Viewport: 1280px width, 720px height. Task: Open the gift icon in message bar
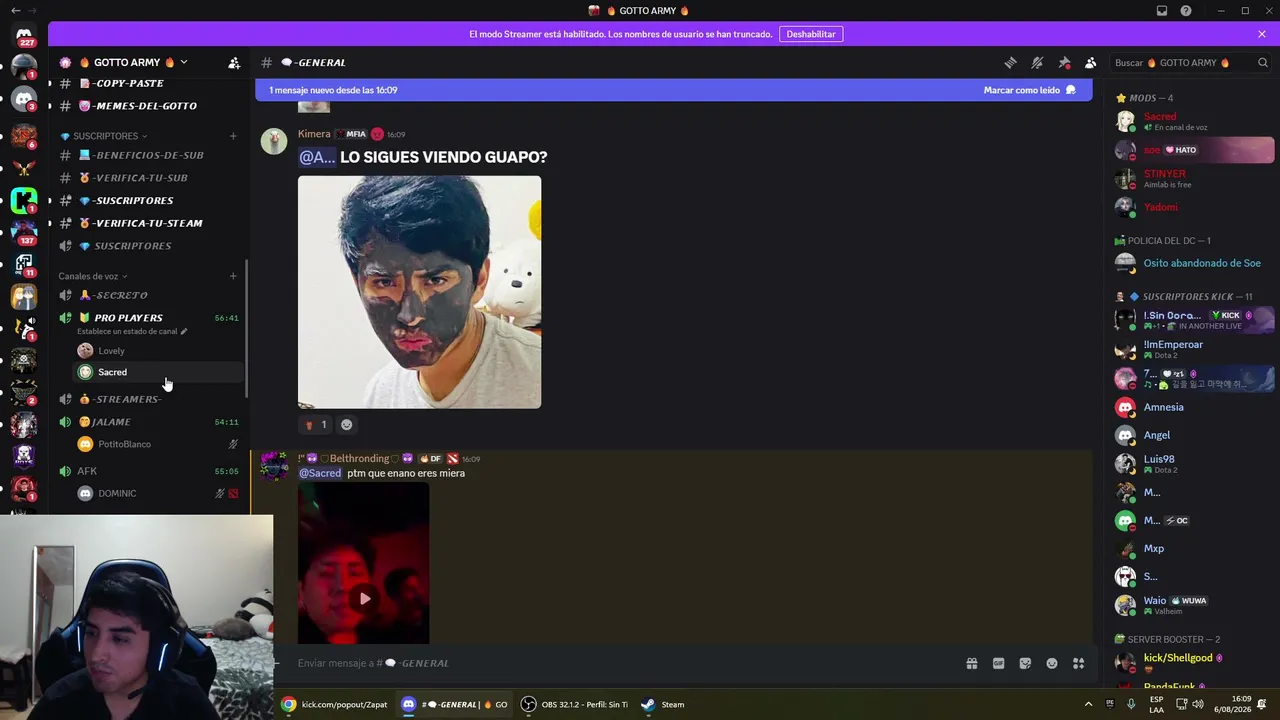point(971,663)
